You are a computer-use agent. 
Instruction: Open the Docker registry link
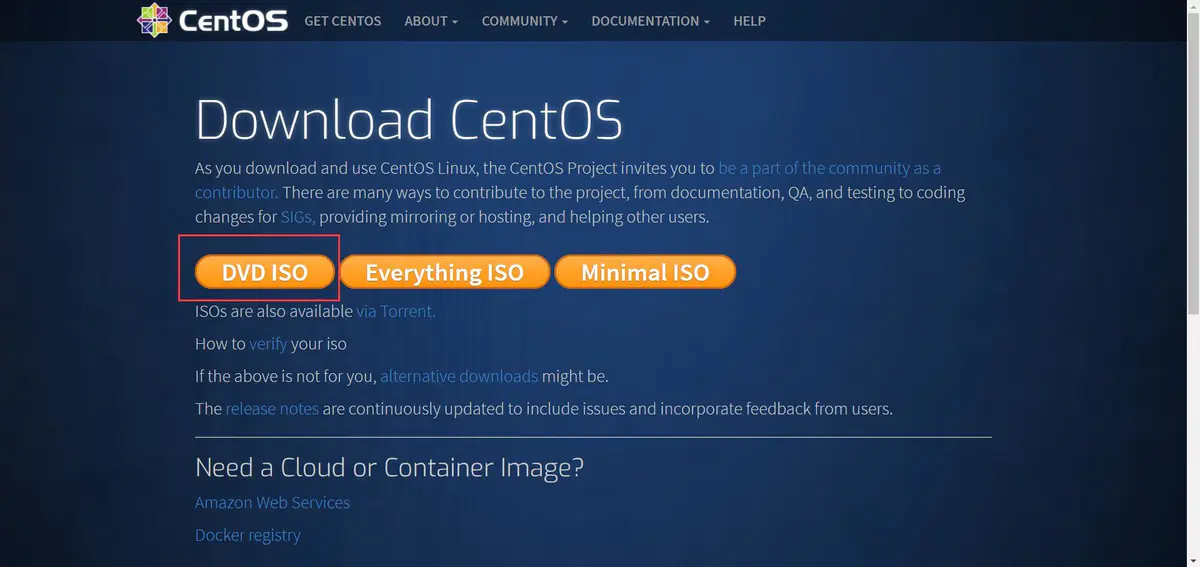point(247,535)
